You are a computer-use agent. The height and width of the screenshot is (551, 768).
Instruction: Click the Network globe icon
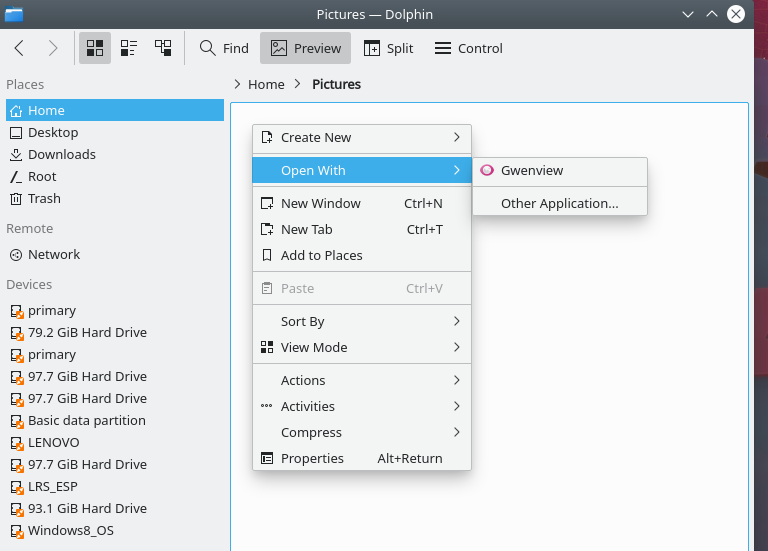tap(16, 255)
